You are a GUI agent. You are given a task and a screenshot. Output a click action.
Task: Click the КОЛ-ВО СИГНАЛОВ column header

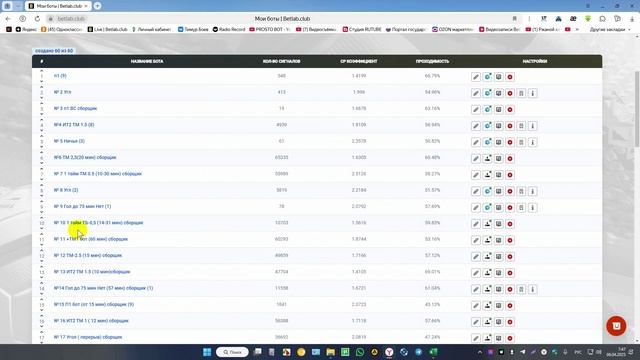tap(282, 61)
